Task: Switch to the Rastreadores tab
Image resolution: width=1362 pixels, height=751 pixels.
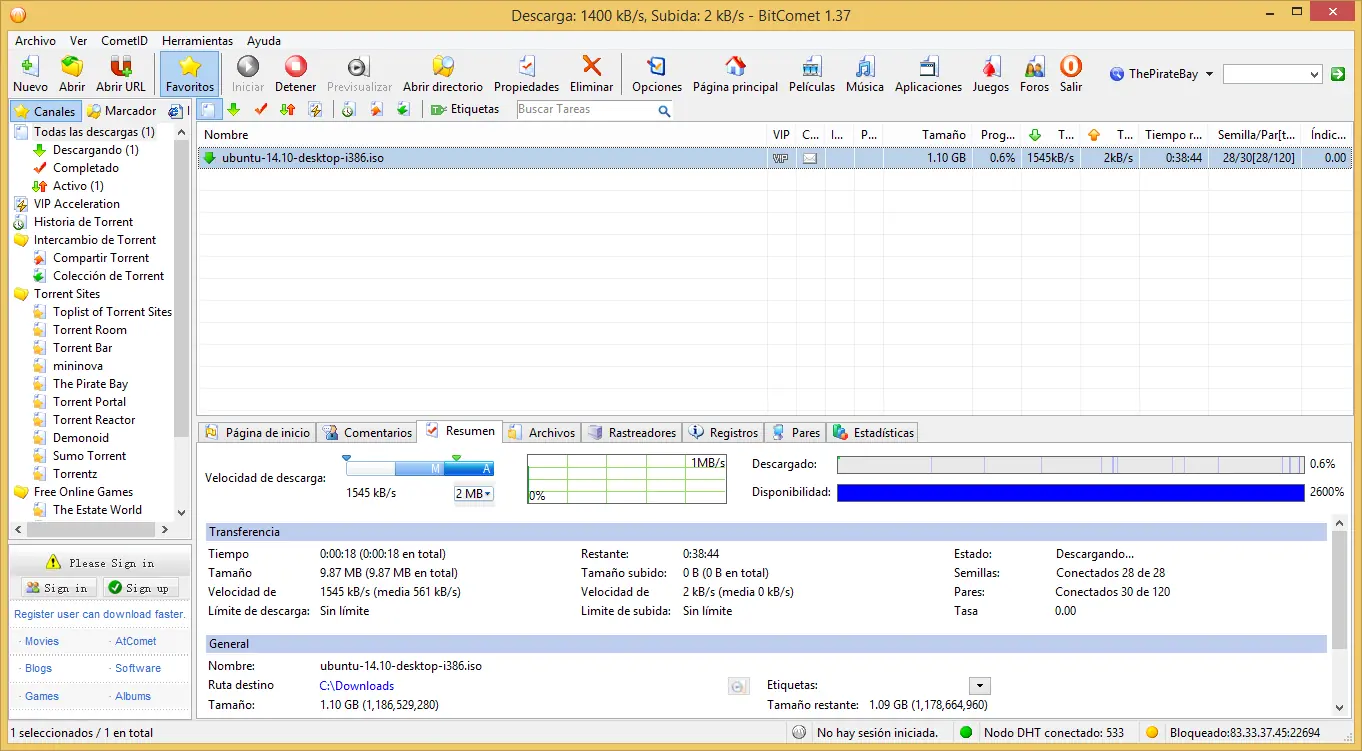Action: 632,433
